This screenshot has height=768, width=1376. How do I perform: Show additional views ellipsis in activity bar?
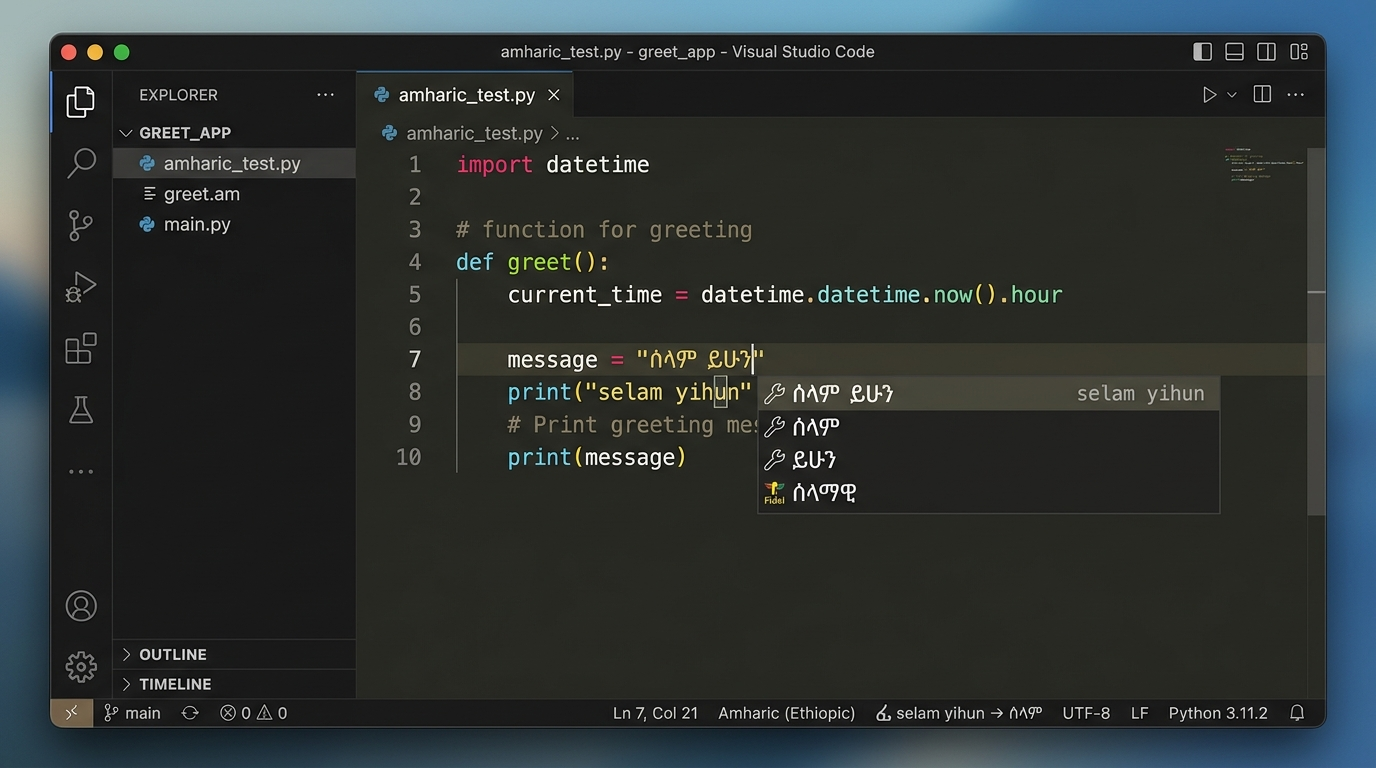tap(81, 471)
